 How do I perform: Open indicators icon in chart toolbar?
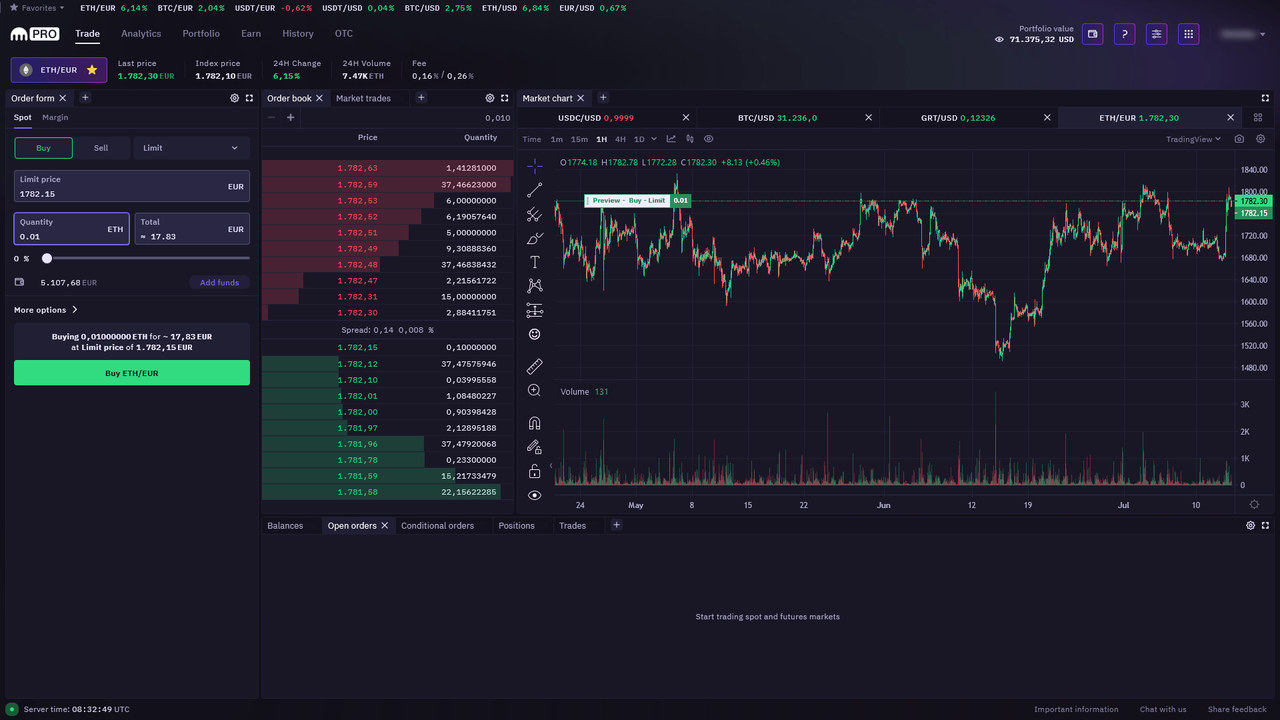coord(671,139)
